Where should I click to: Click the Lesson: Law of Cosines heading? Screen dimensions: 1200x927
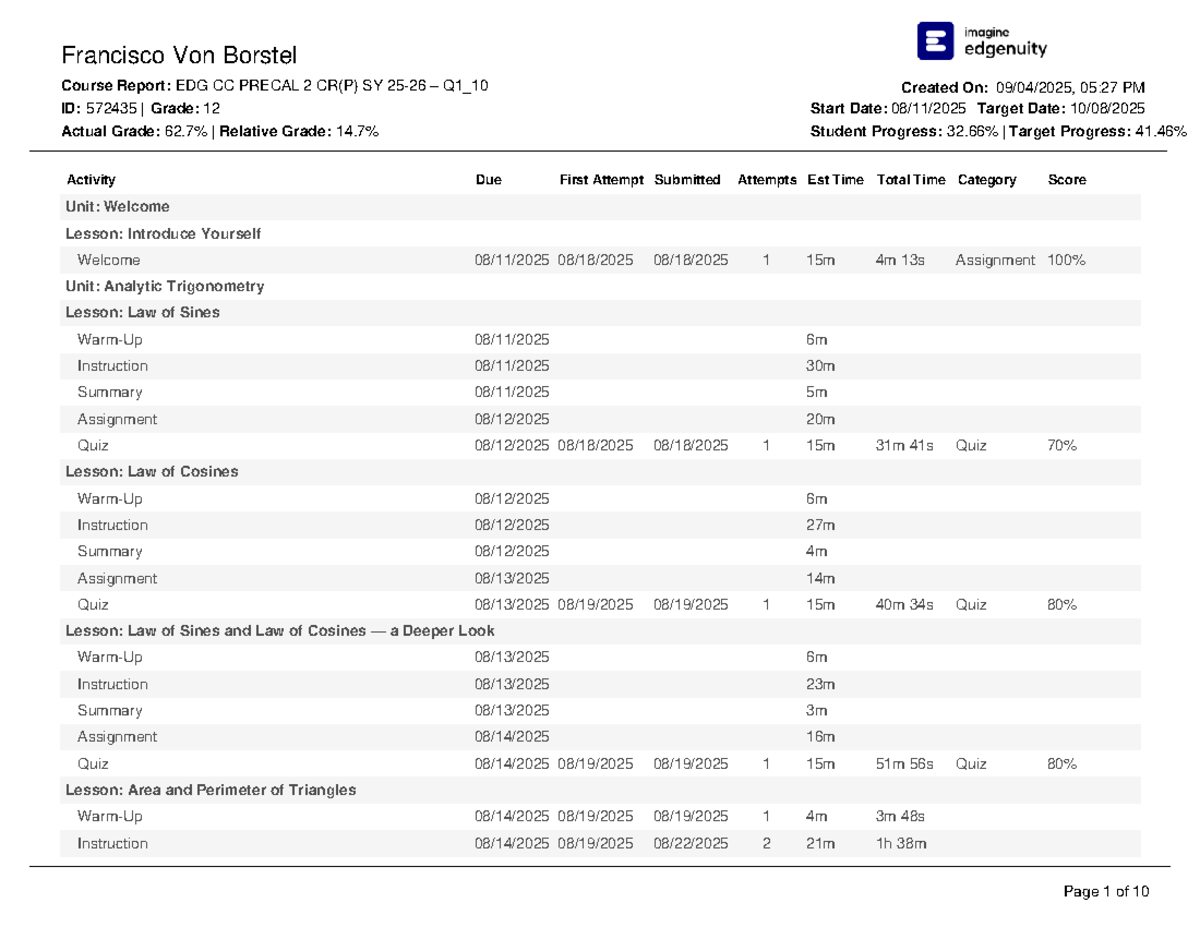tap(151, 471)
